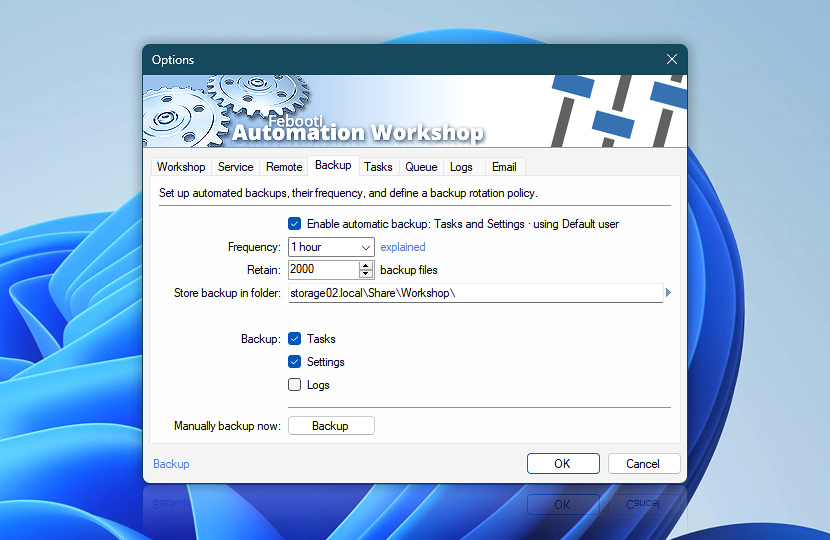Open the Logs tab
The image size is (830, 540).
[x=461, y=167]
